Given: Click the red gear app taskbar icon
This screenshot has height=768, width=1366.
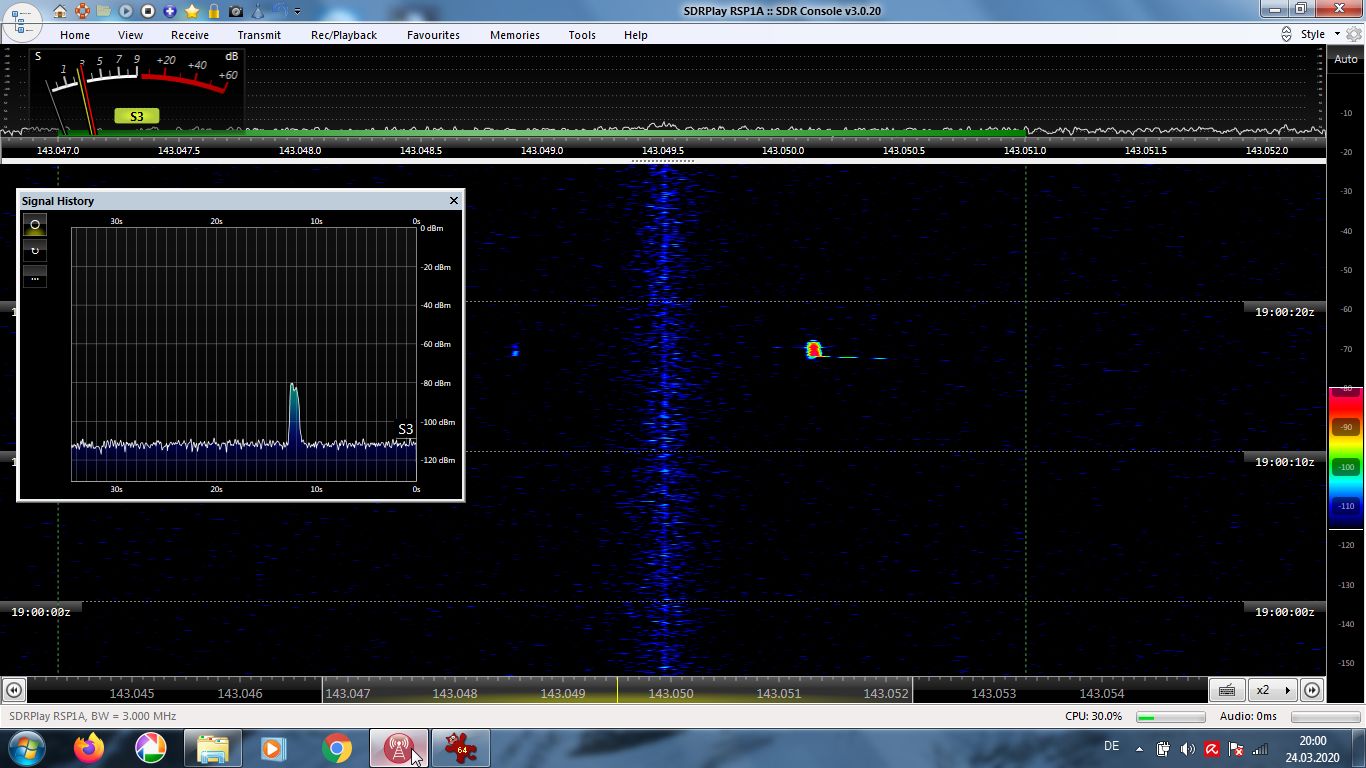Looking at the screenshot, I should click(x=461, y=748).
